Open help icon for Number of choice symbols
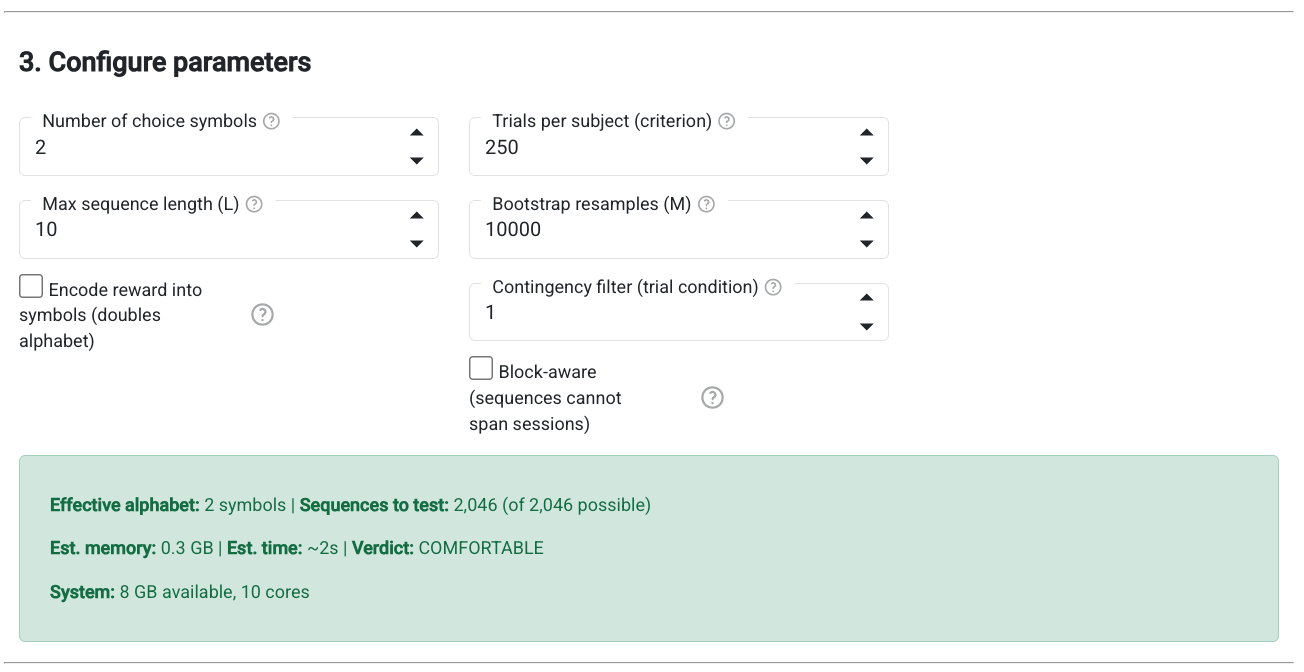1304x672 pixels. (271, 121)
